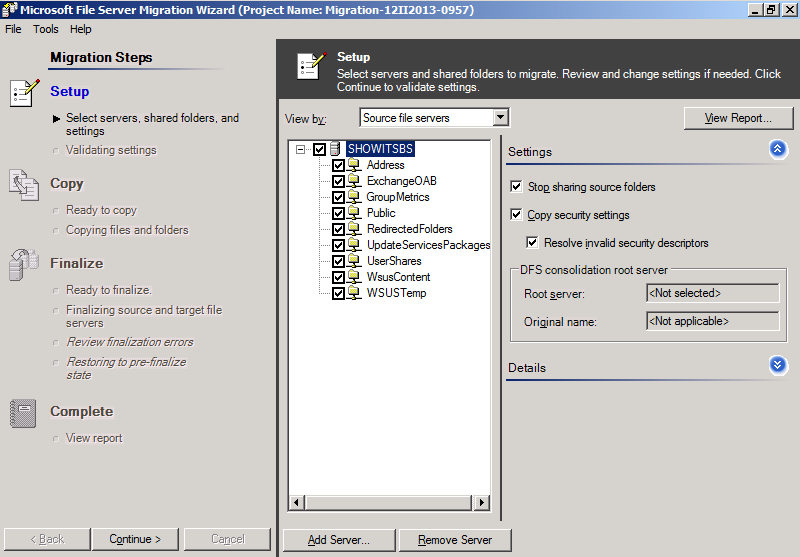
Task: Click the Address shared folder icon
Action: tap(354, 165)
